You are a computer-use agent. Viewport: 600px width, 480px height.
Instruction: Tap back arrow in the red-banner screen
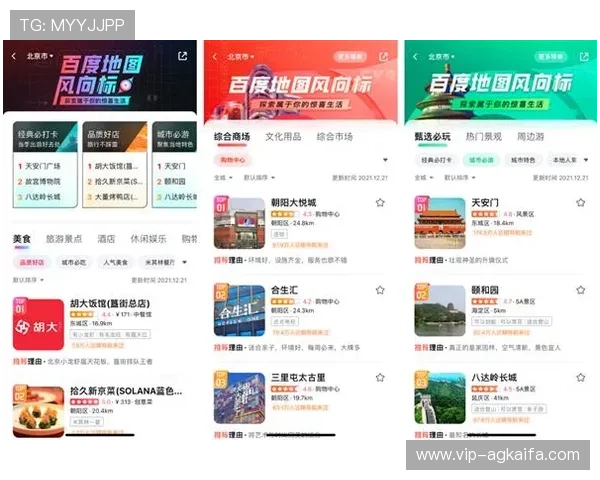tap(214, 57)
